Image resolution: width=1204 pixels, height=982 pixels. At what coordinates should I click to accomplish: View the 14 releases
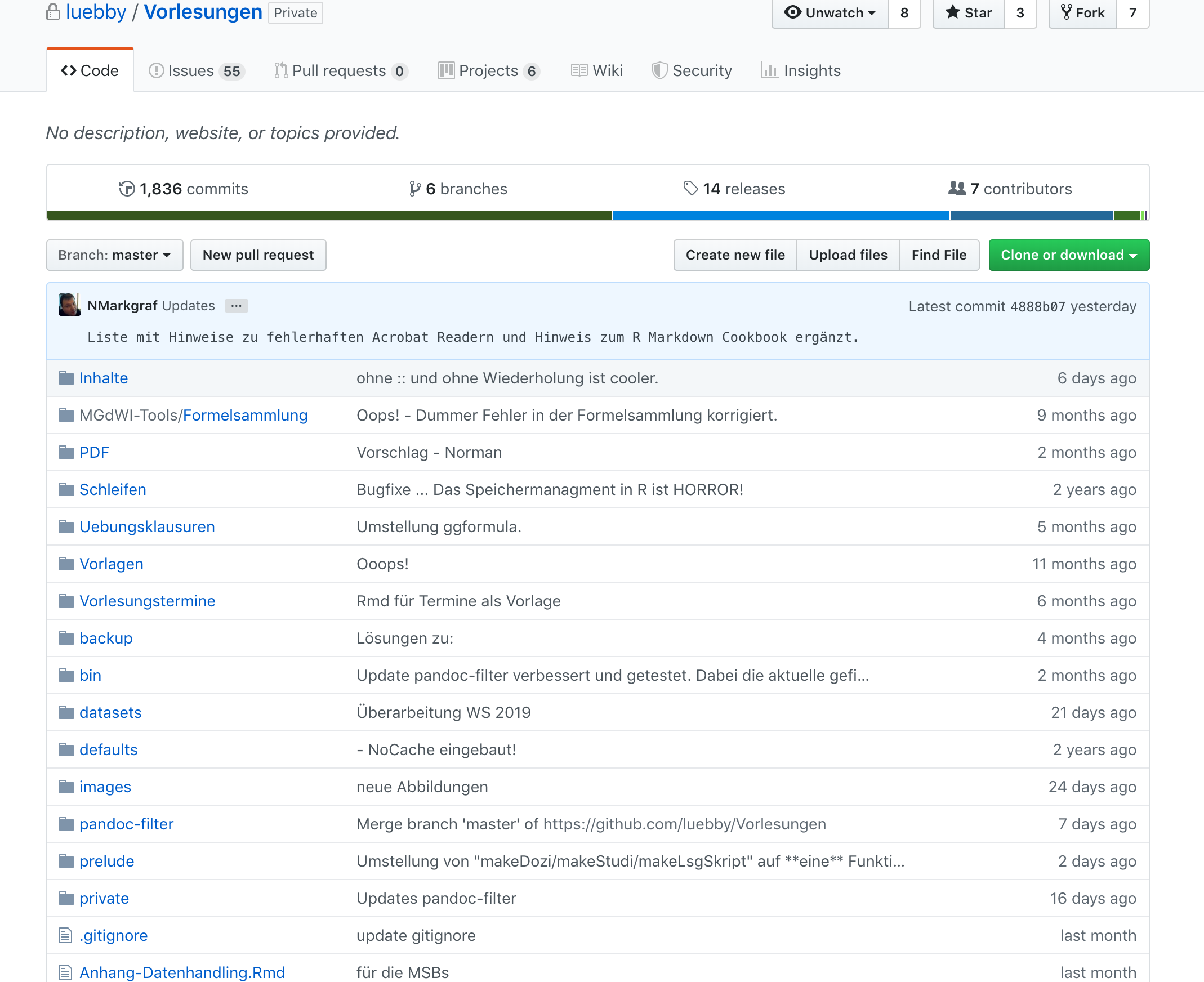[734, 189]
